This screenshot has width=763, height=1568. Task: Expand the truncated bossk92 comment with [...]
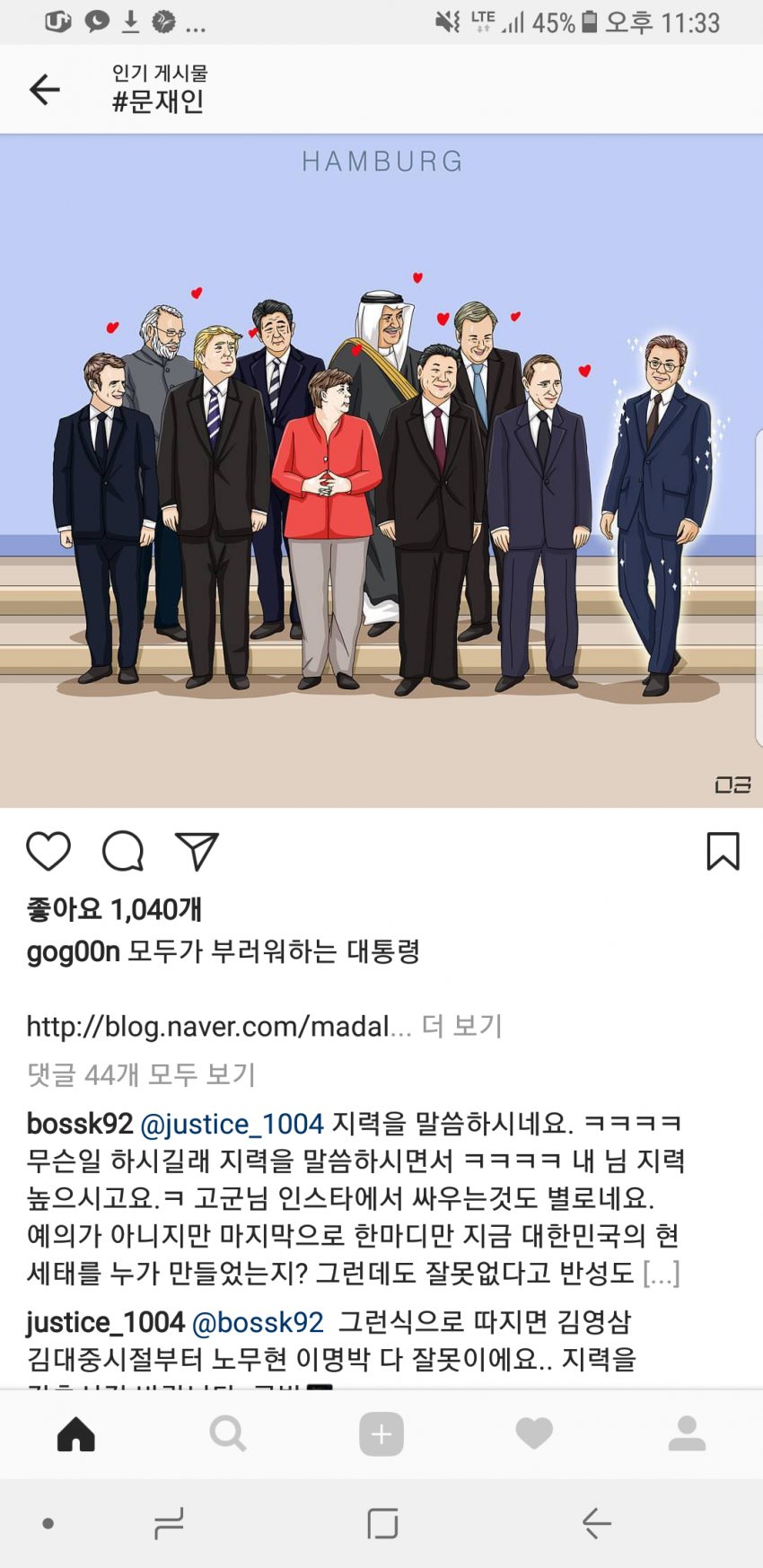[x=661, y=1273]
